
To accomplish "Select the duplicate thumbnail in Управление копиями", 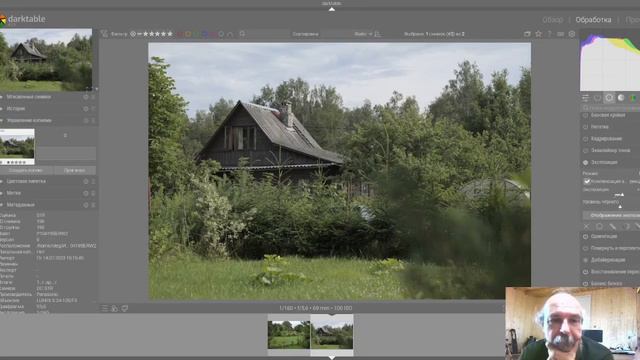I will coord(17,146).
